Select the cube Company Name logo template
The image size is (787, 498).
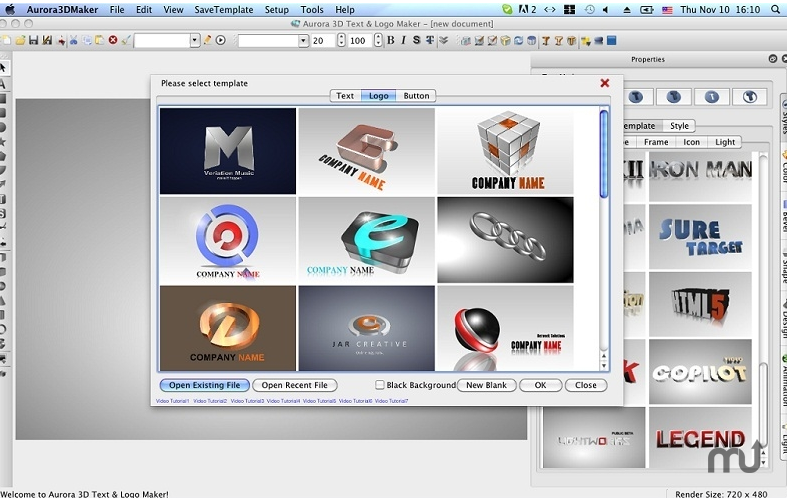(x=505, y=151)
